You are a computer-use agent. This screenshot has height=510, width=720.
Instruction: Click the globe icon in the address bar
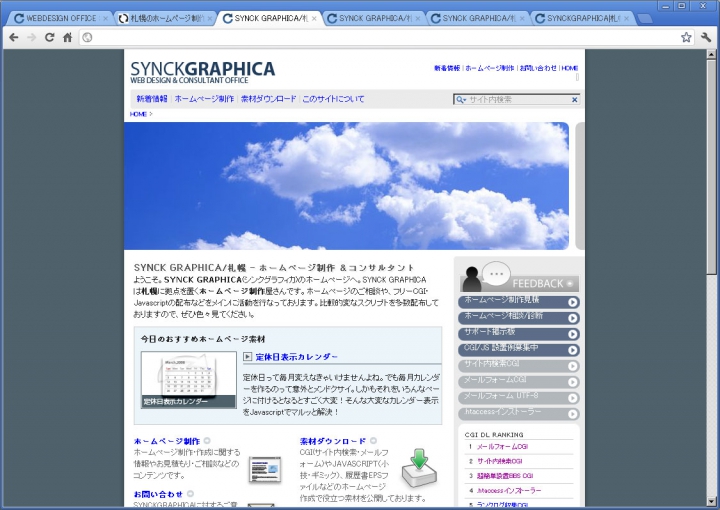pyautogui.click(x=87, y=38)
